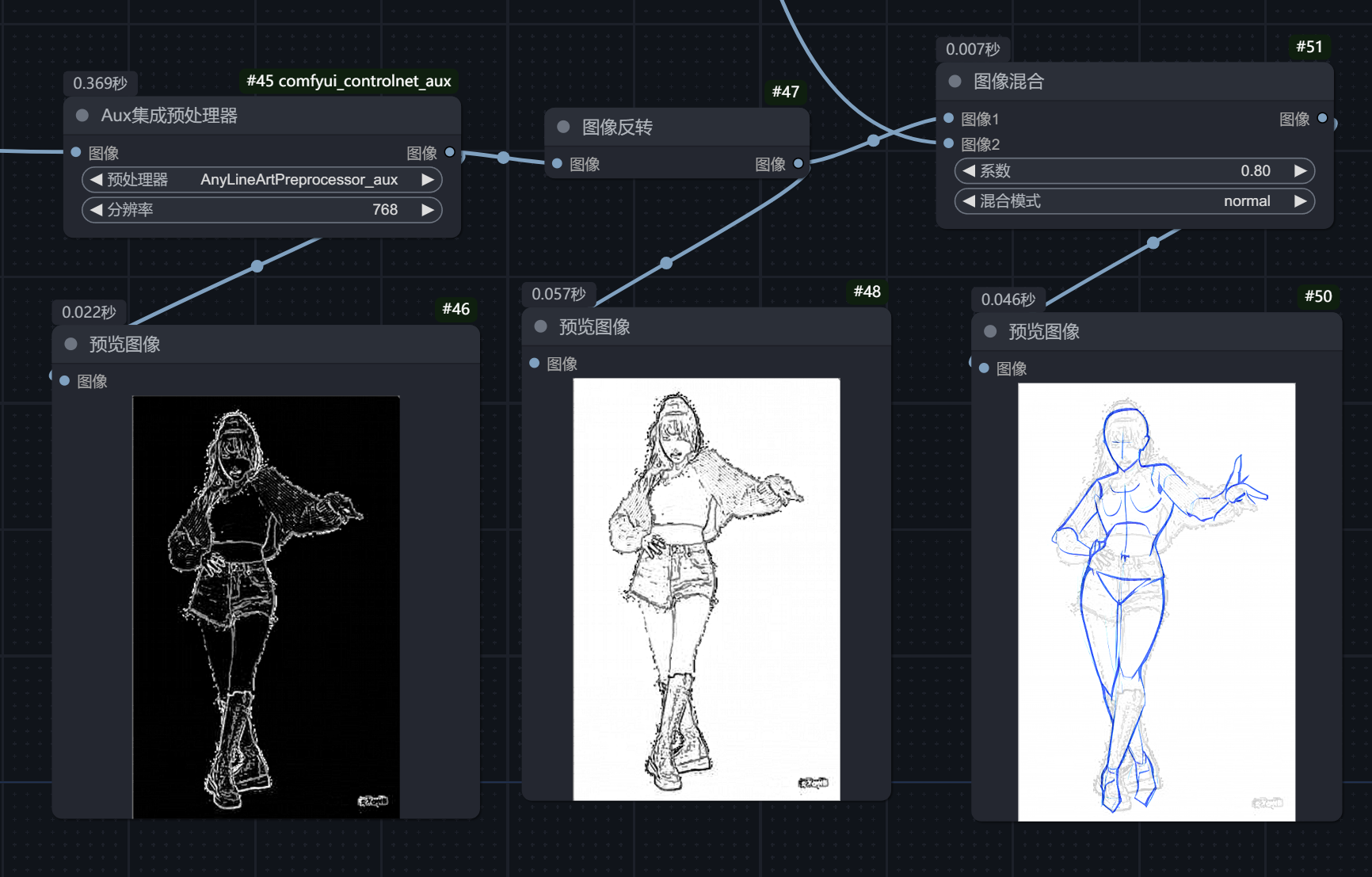Increase 分辨率 with the right arrow
Image resolution: width=1372 pixels, height=877 pixels.
click(428, 210)
